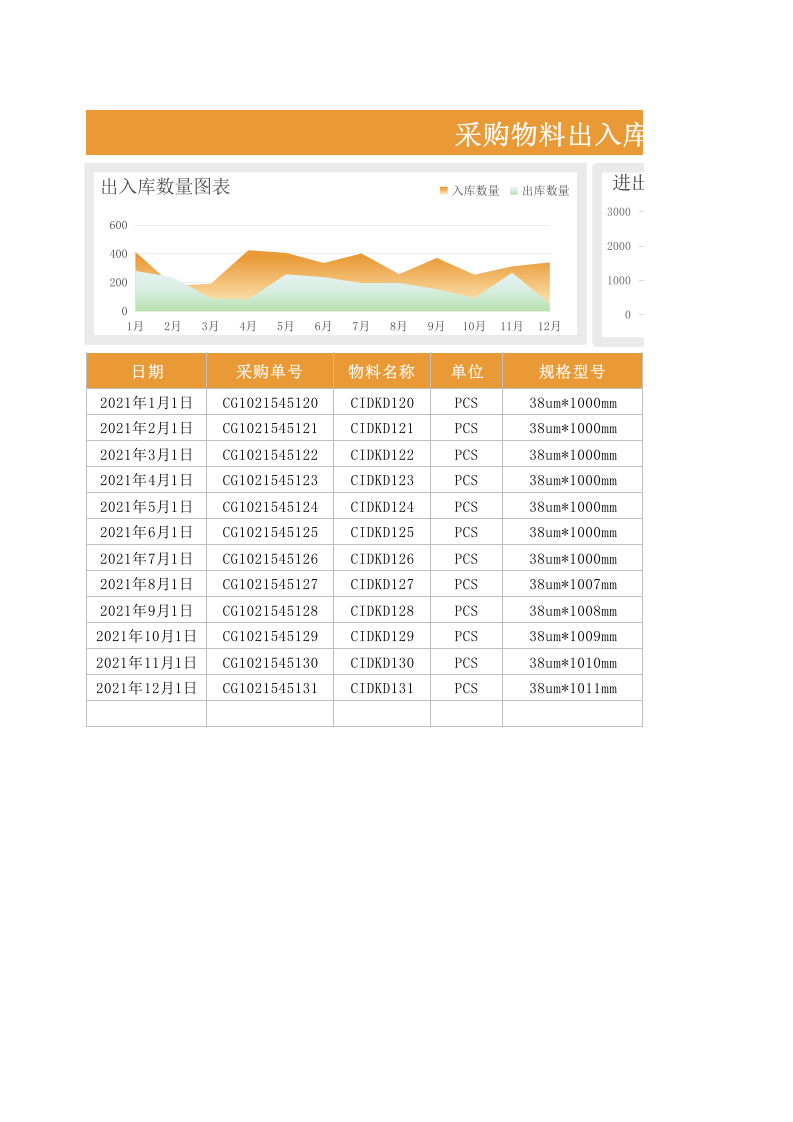Select the 物料名称 column header

coord(382,371)
